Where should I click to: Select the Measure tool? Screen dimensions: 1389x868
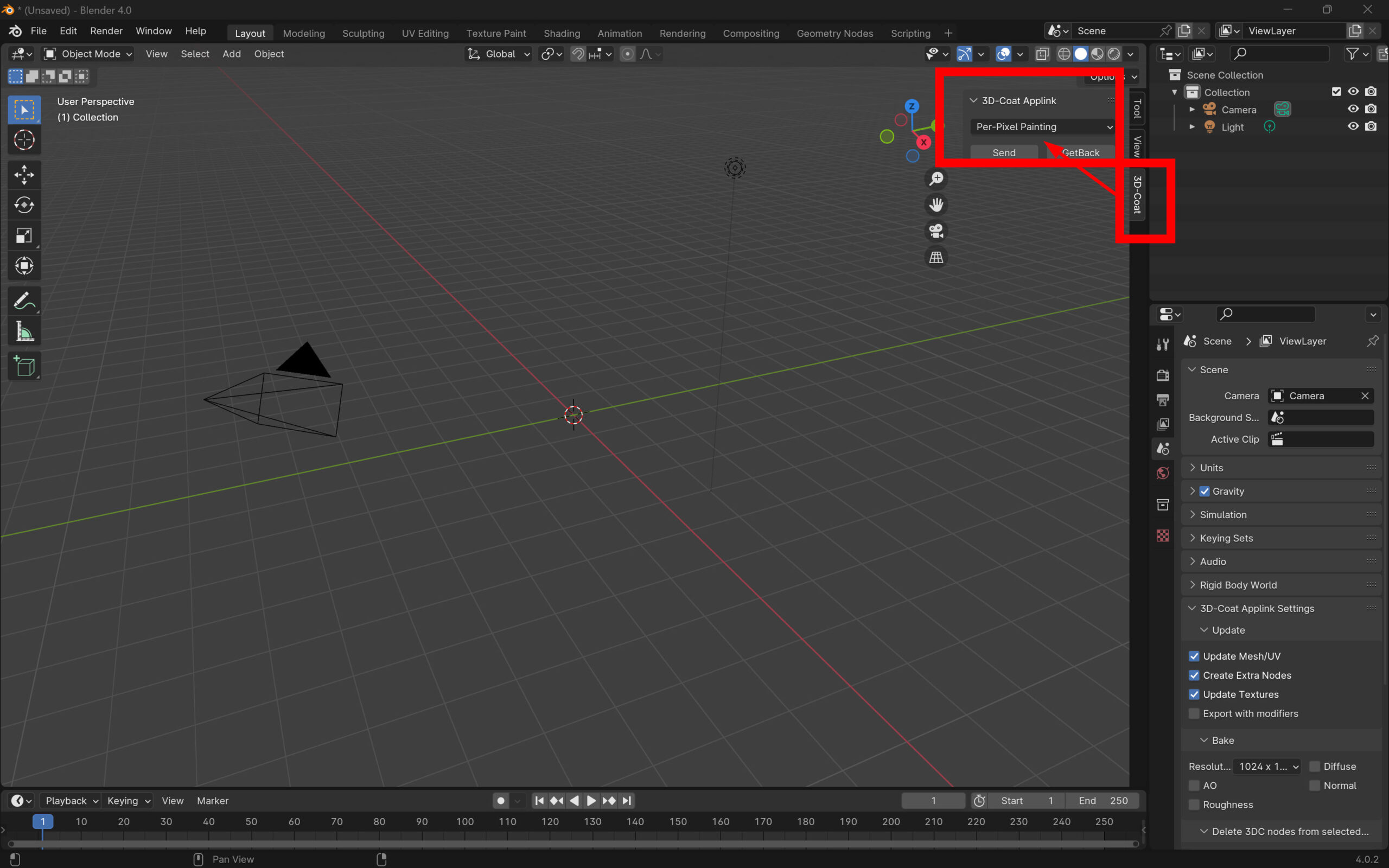[x=23, y=332]
